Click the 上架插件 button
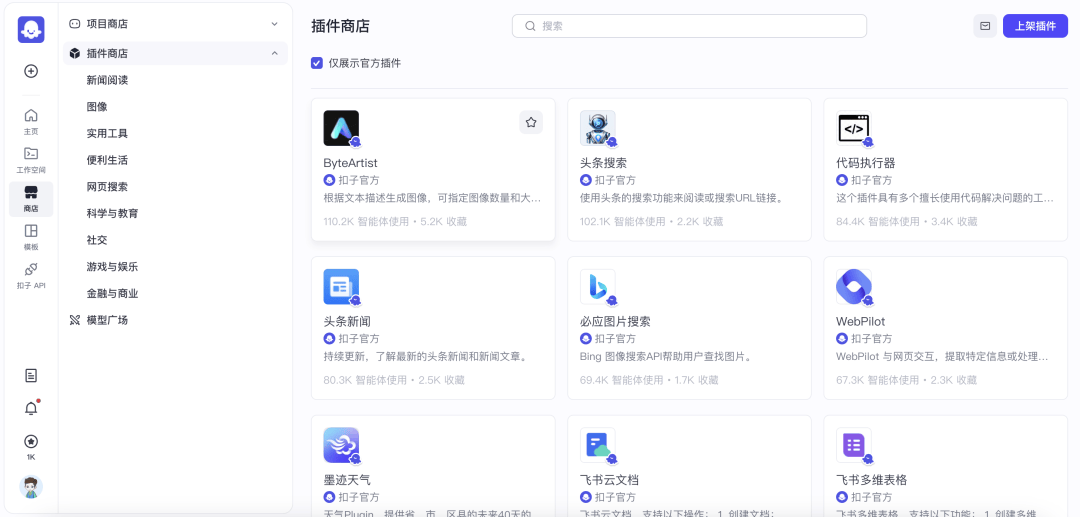 coord(1035,25)
